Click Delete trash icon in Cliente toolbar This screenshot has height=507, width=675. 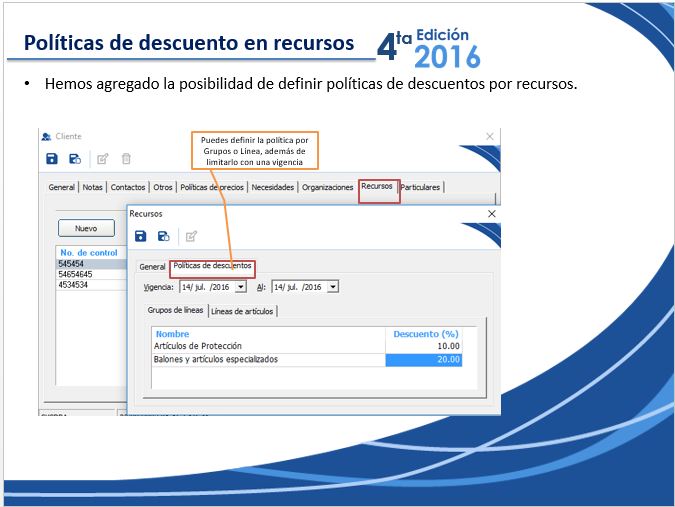coord(126,159)
